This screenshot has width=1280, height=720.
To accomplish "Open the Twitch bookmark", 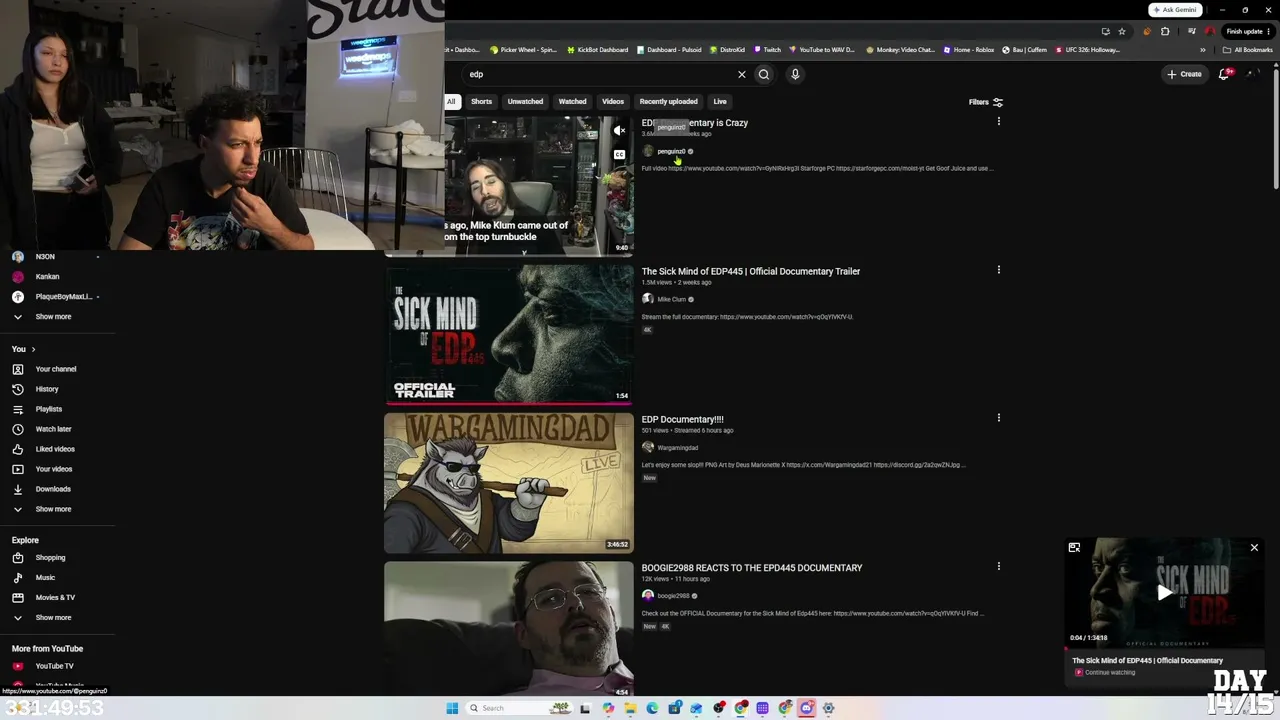I will 767,50.
